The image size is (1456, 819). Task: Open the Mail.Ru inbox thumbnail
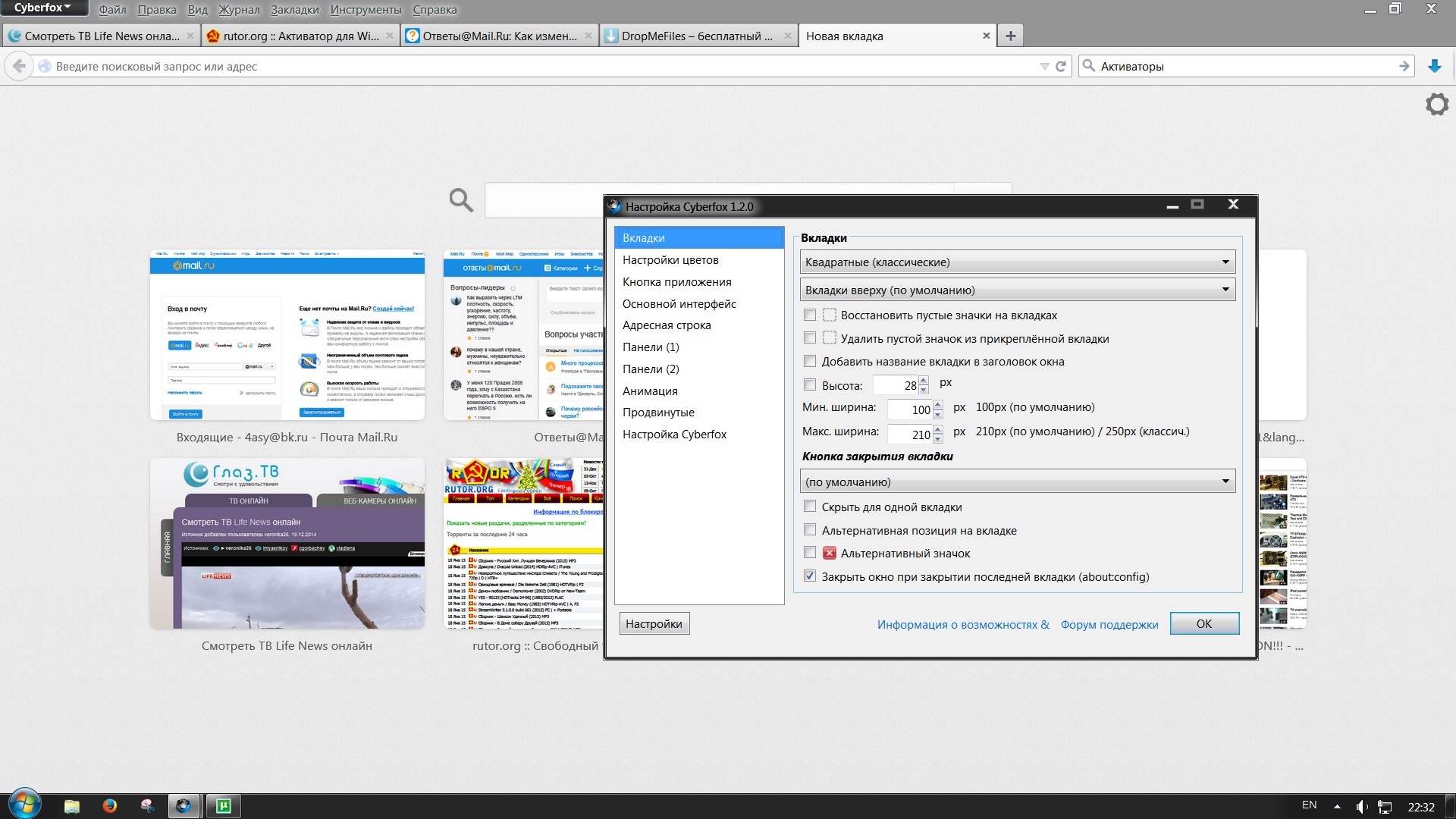click(287, 334)
